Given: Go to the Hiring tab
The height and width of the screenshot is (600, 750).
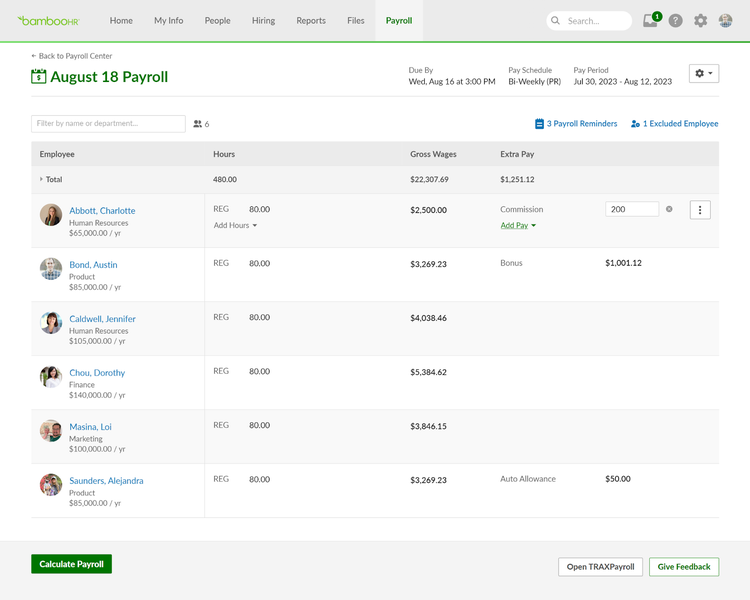Looking at the screenshot, I should (x=264, y=21).
